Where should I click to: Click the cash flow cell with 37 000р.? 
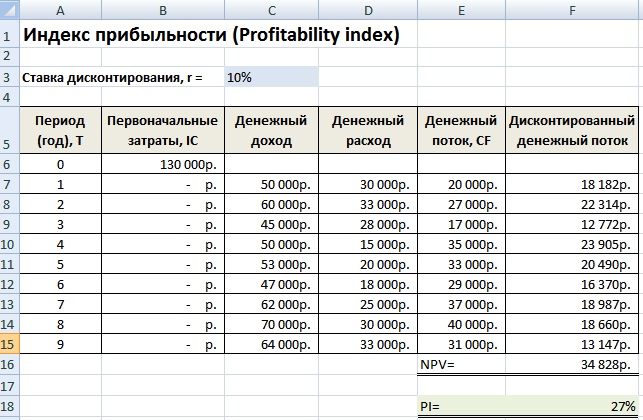[461, 304]
